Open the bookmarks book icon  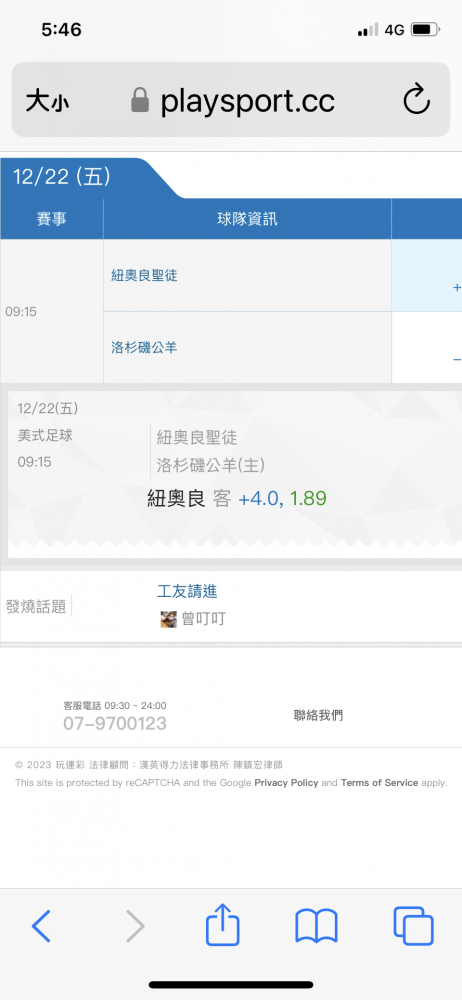tap(317, 926)
